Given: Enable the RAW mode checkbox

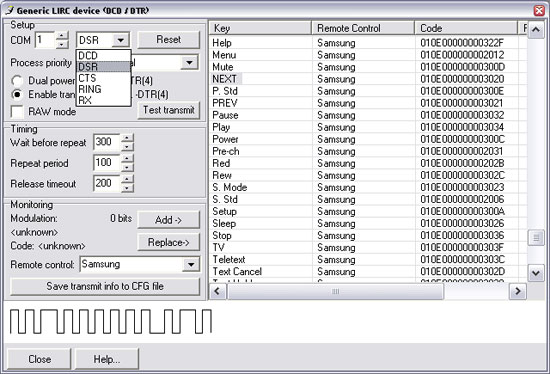Looking at the screenshot, I should tap(17, 112).
